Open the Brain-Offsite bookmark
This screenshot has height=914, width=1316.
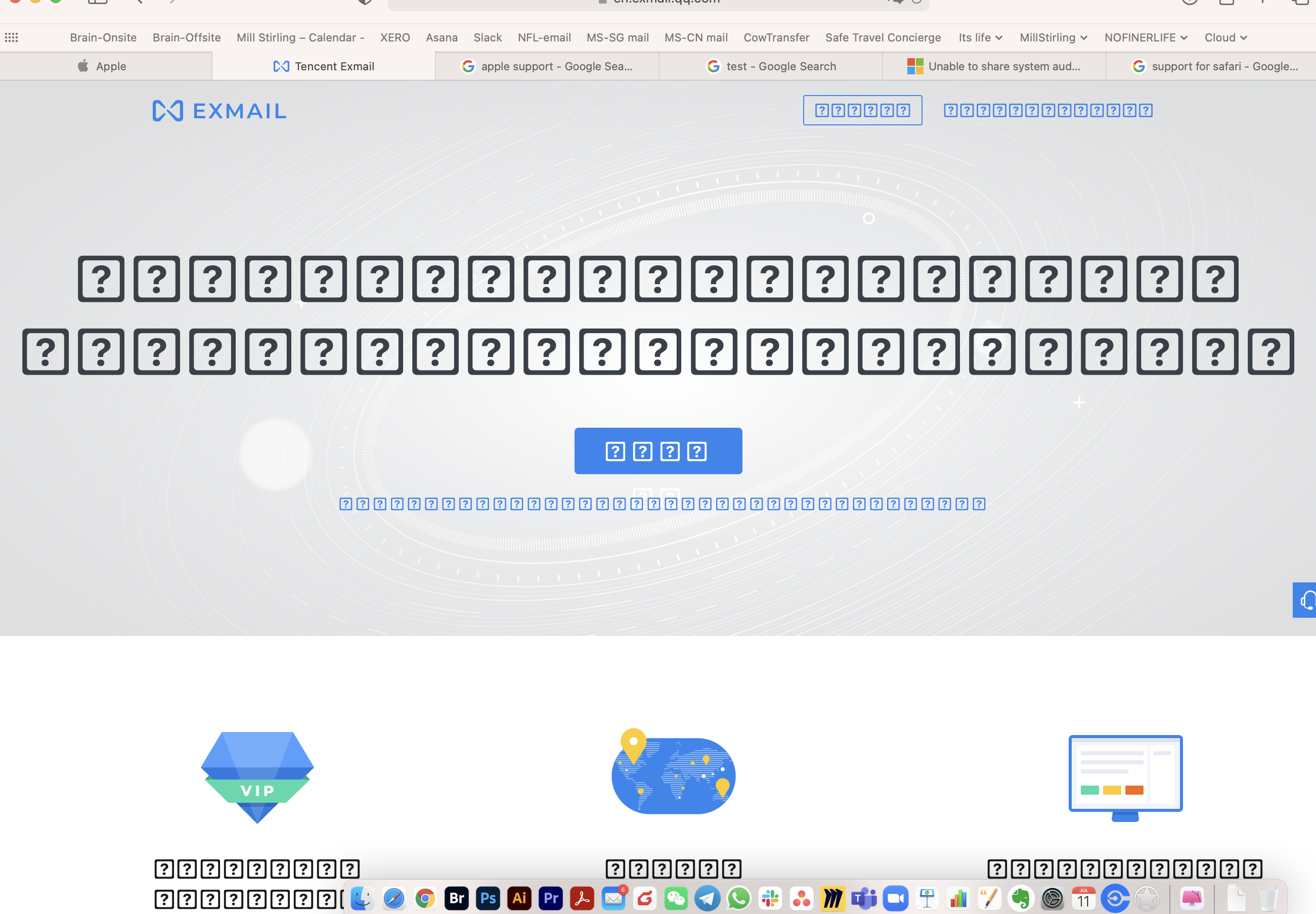[x=187, y=38]
